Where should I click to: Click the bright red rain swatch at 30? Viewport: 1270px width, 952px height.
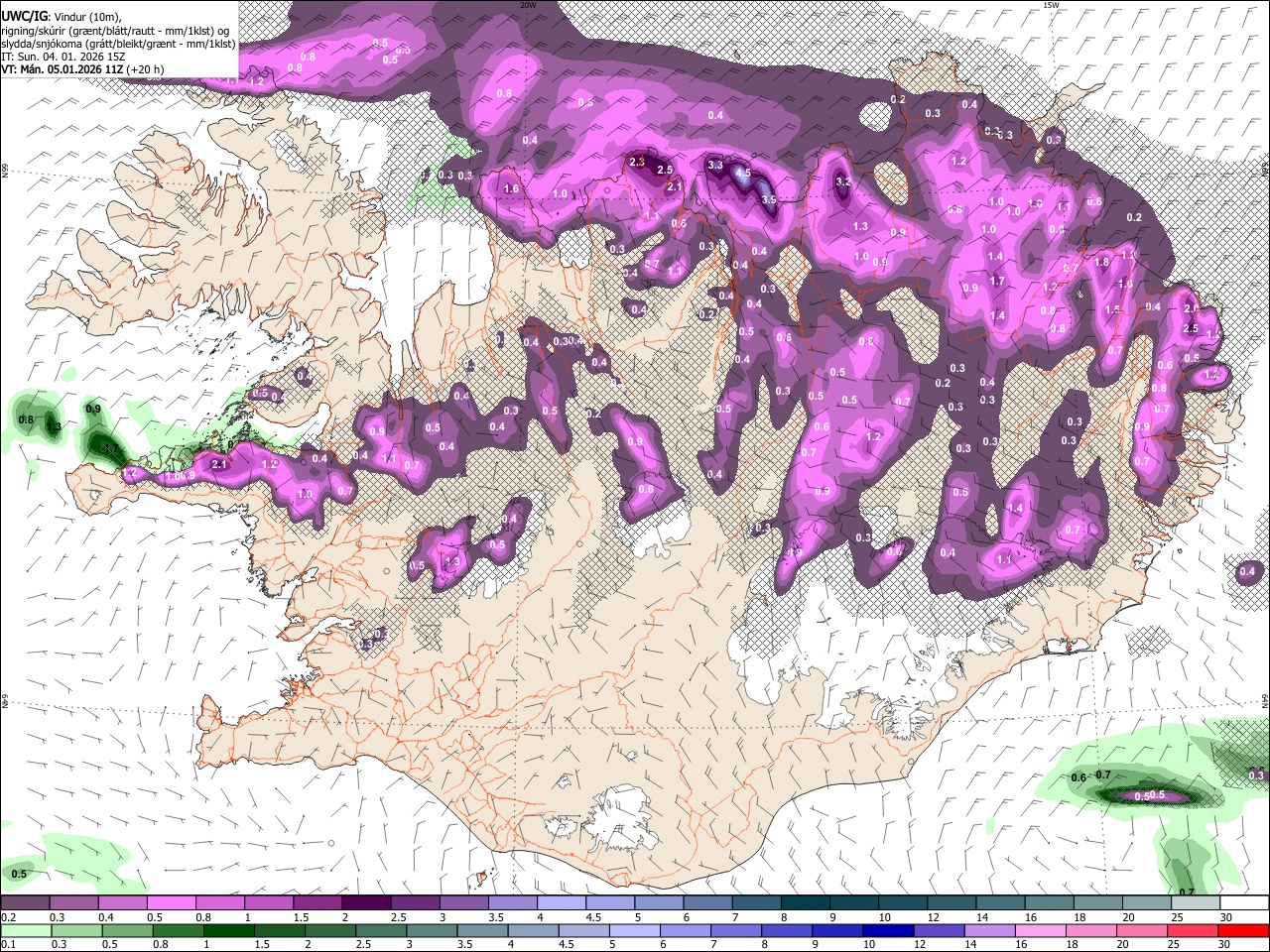(x=1243, y=930)
